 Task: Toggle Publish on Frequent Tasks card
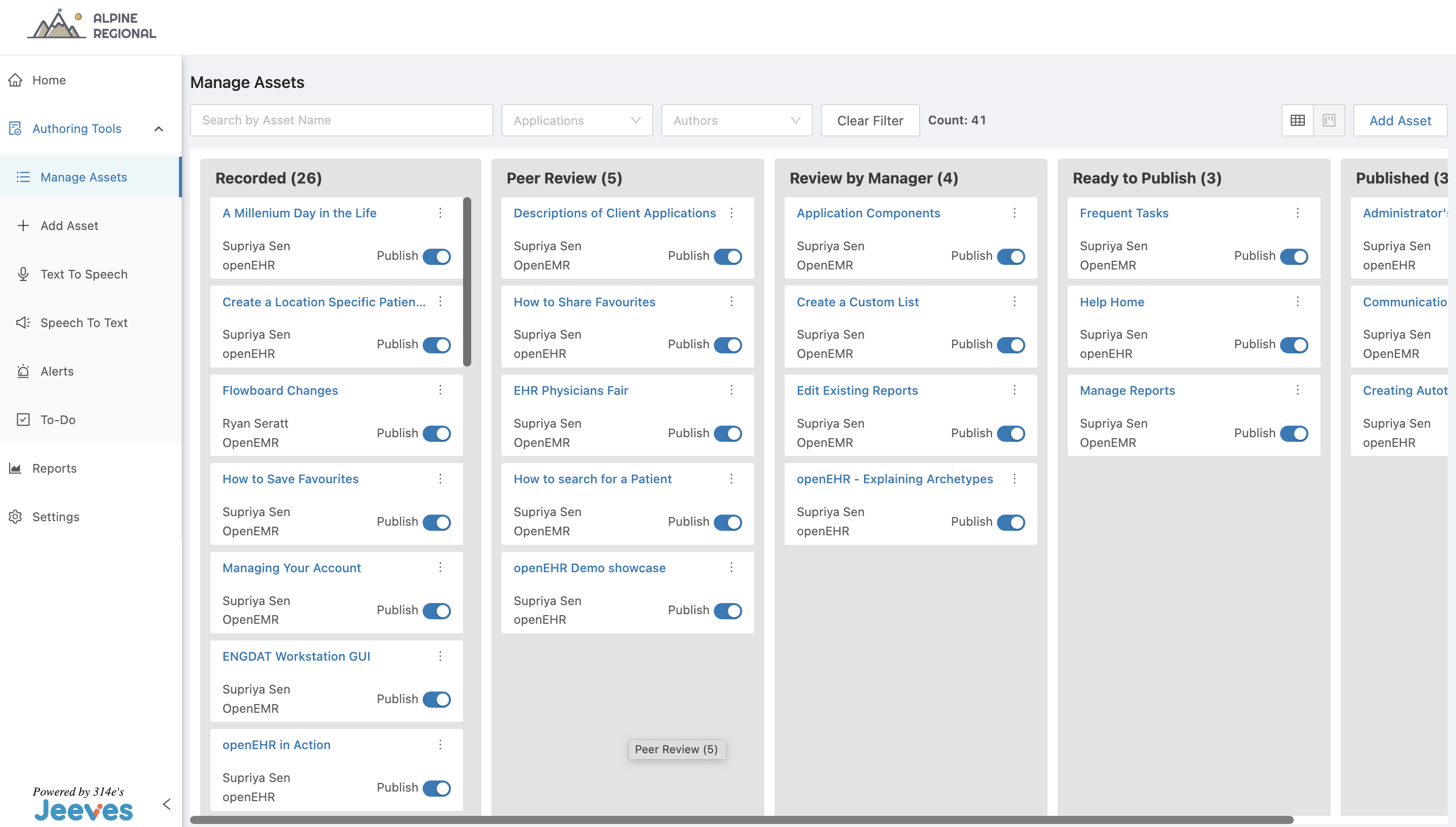pos(1295,256)
